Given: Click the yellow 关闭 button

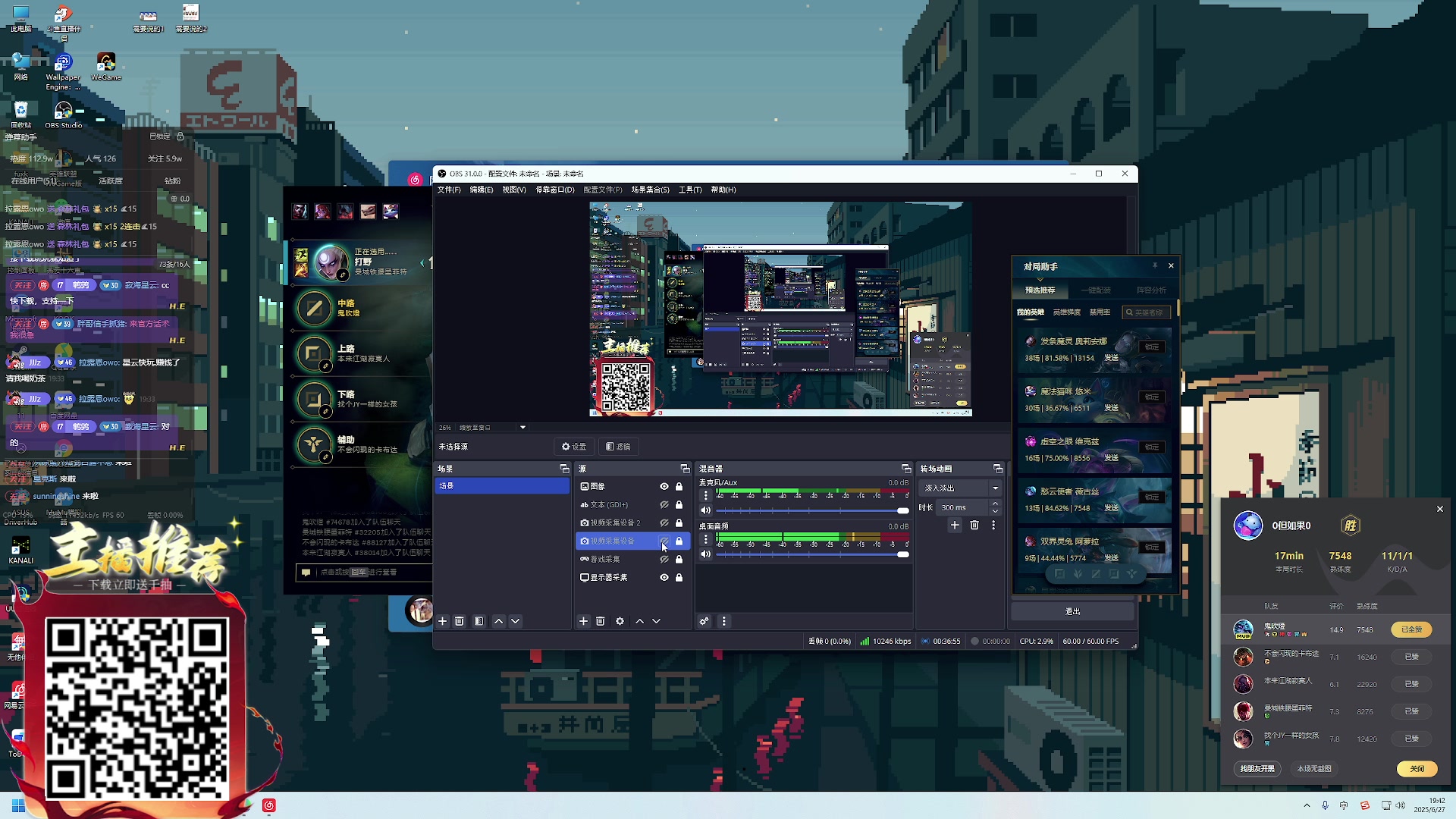Looking at the screenshot, I should pos(1417,769).
